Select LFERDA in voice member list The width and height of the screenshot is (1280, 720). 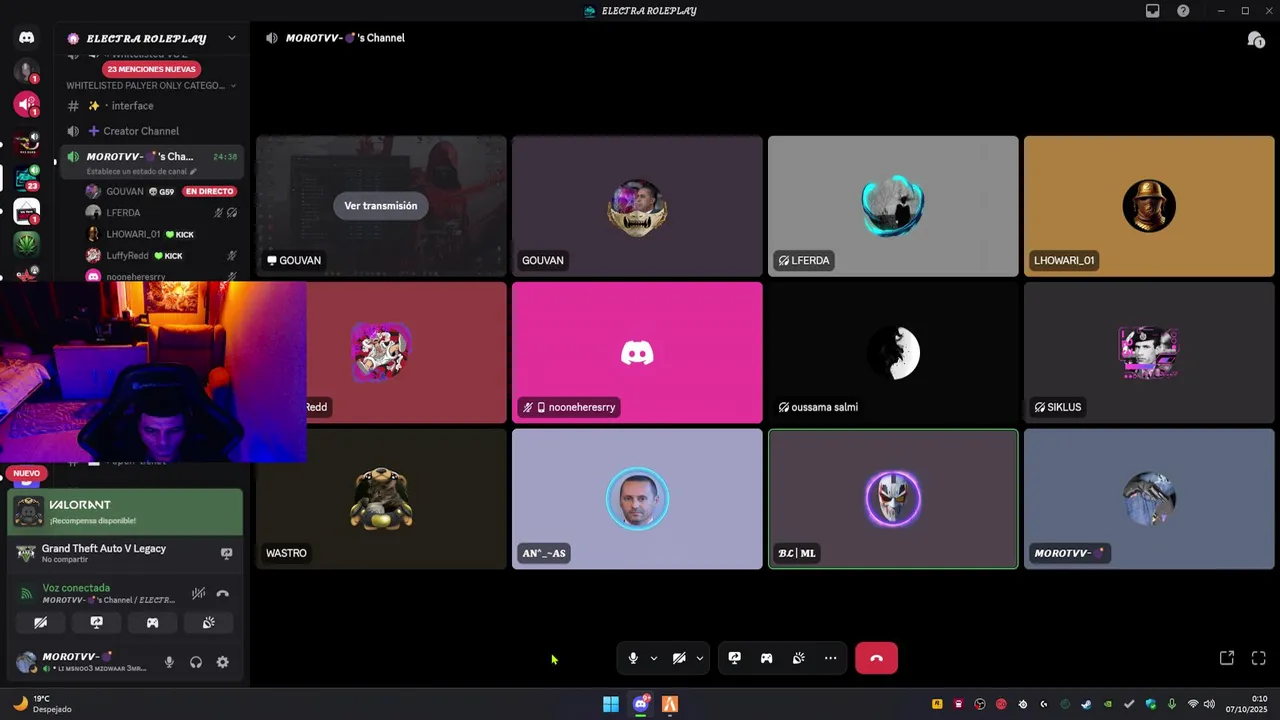160,213
